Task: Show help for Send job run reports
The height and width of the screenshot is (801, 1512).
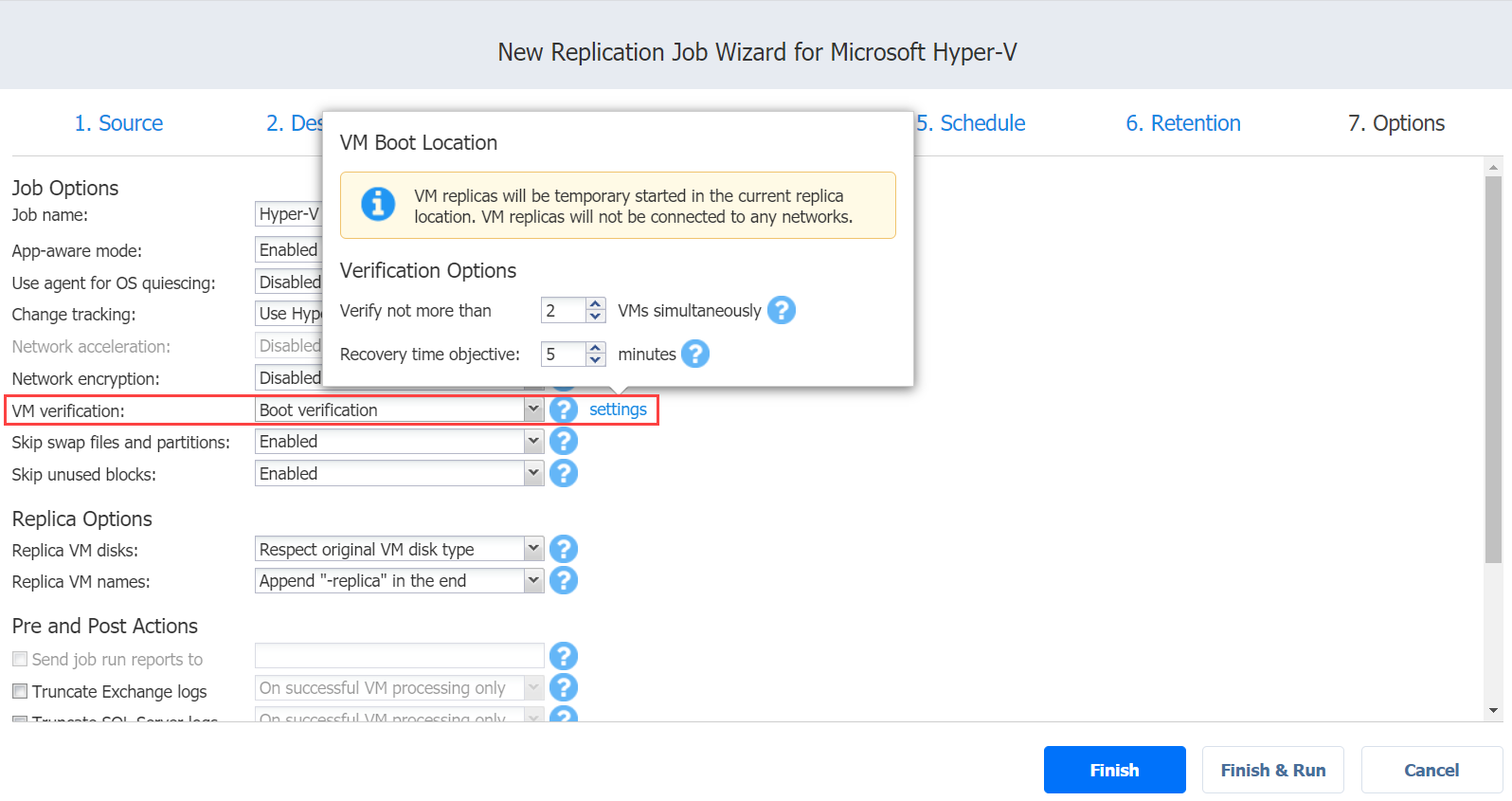Action: pos(564,656)
